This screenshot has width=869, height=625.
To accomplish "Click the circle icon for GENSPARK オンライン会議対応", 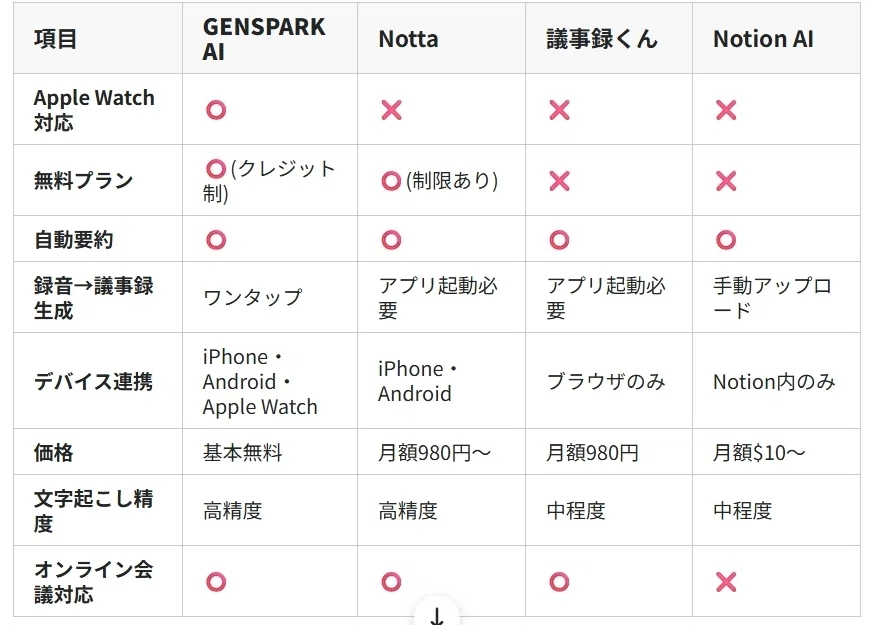I will point(216,582).
